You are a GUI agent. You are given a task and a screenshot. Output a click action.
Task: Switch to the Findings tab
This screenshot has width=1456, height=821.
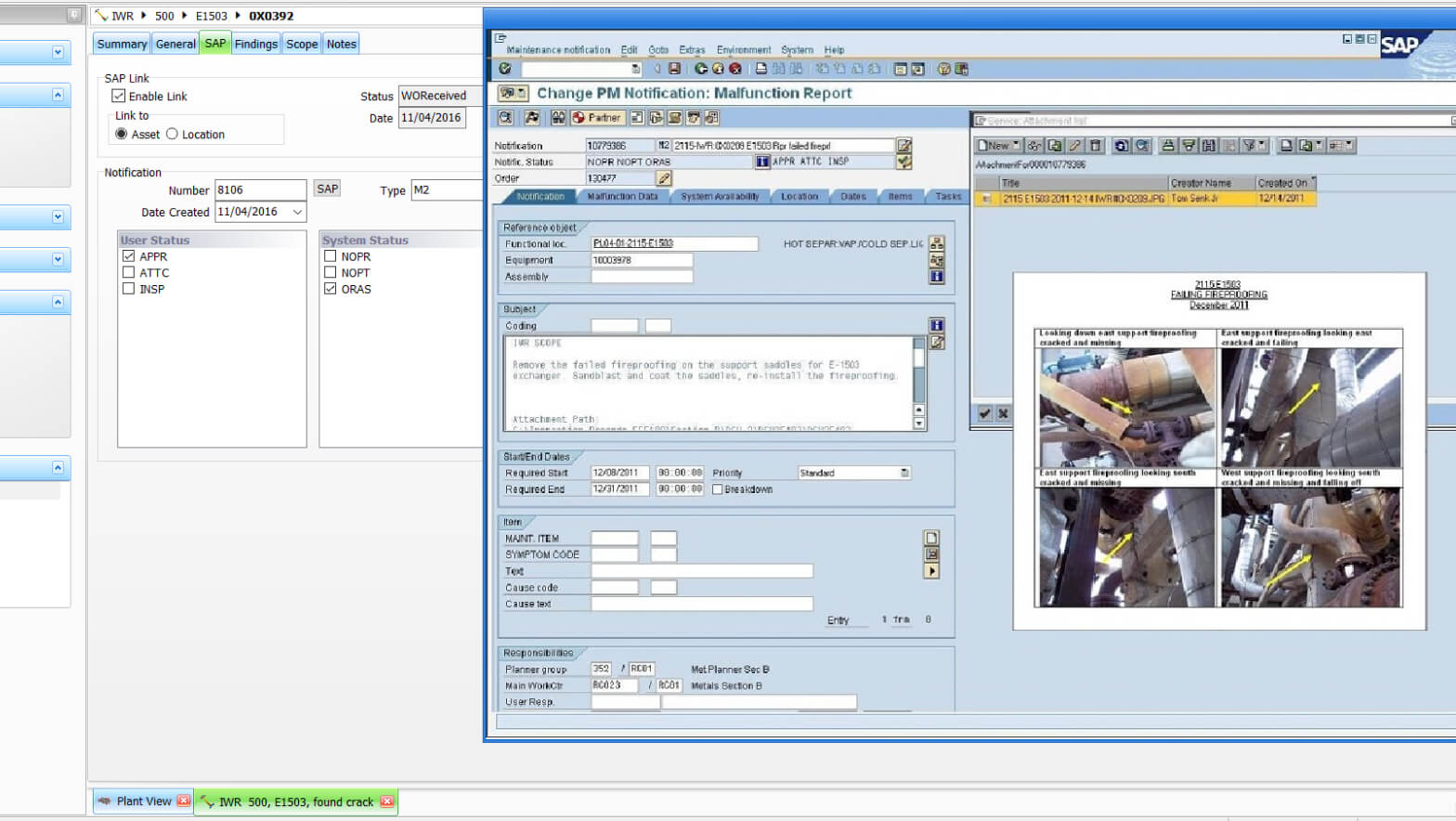click(255, 44)
